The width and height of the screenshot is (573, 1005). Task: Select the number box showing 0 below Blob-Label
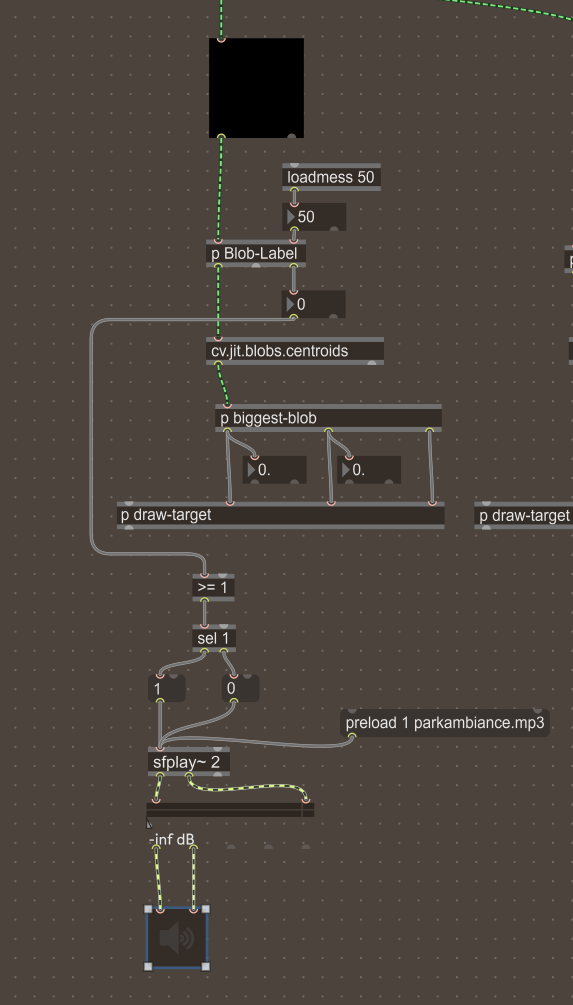click(x=314, y=304)
